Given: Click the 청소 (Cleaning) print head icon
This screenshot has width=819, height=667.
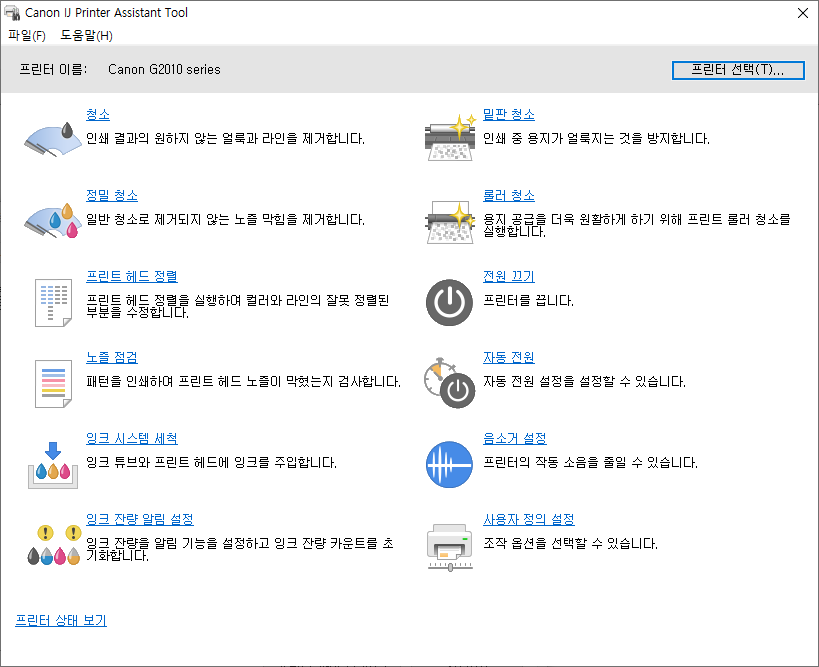Looking at the screenshot, I should point(53,138).
